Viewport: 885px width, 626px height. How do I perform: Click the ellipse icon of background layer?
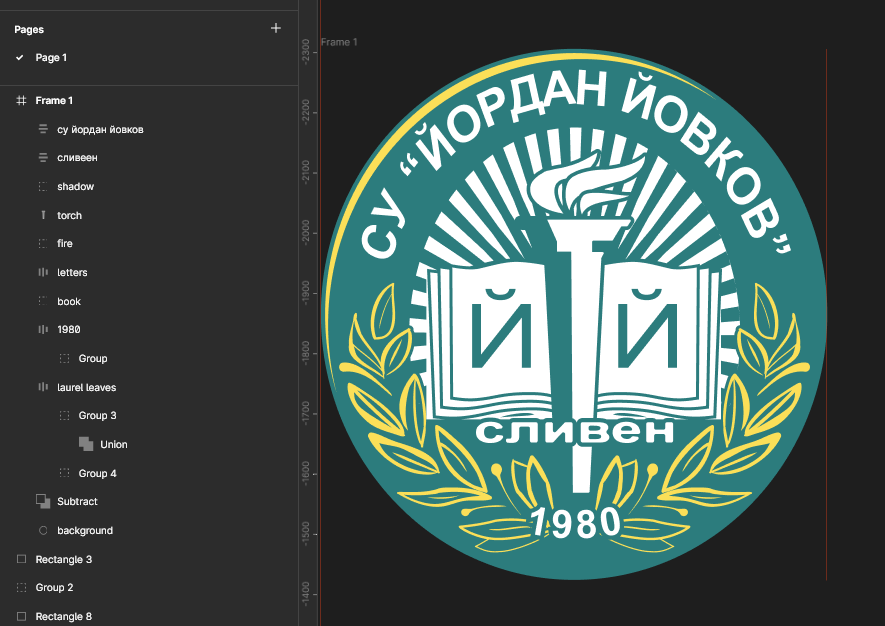pyautogui.click(x=43, y=530)
